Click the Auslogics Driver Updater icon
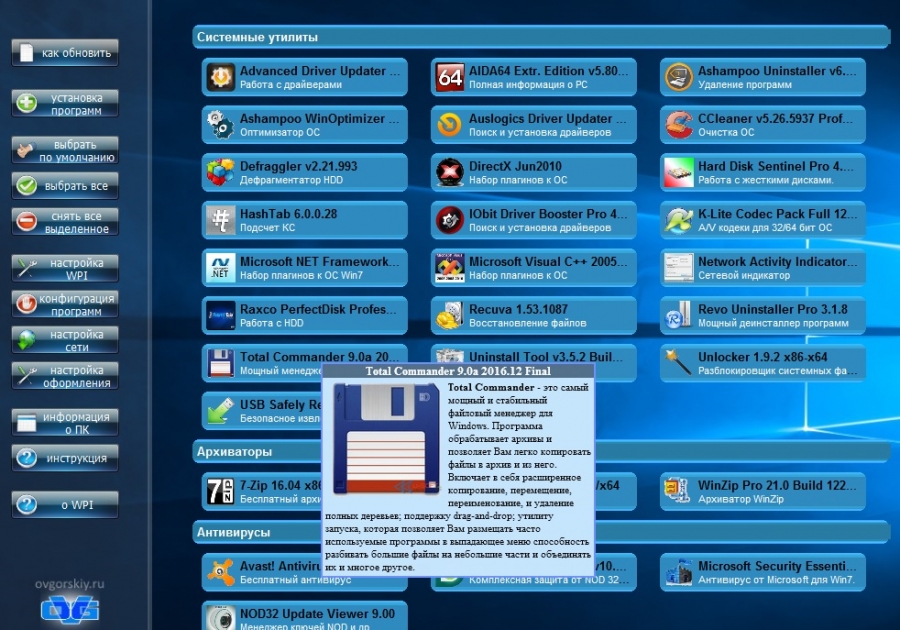 tap(449, 125)
